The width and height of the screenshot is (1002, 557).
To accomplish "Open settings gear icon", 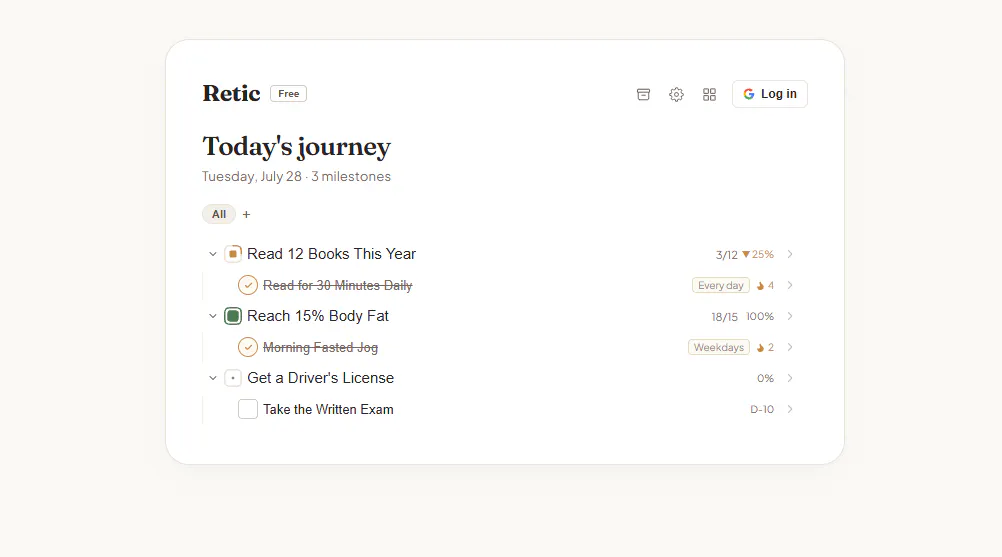I will 676,95.
